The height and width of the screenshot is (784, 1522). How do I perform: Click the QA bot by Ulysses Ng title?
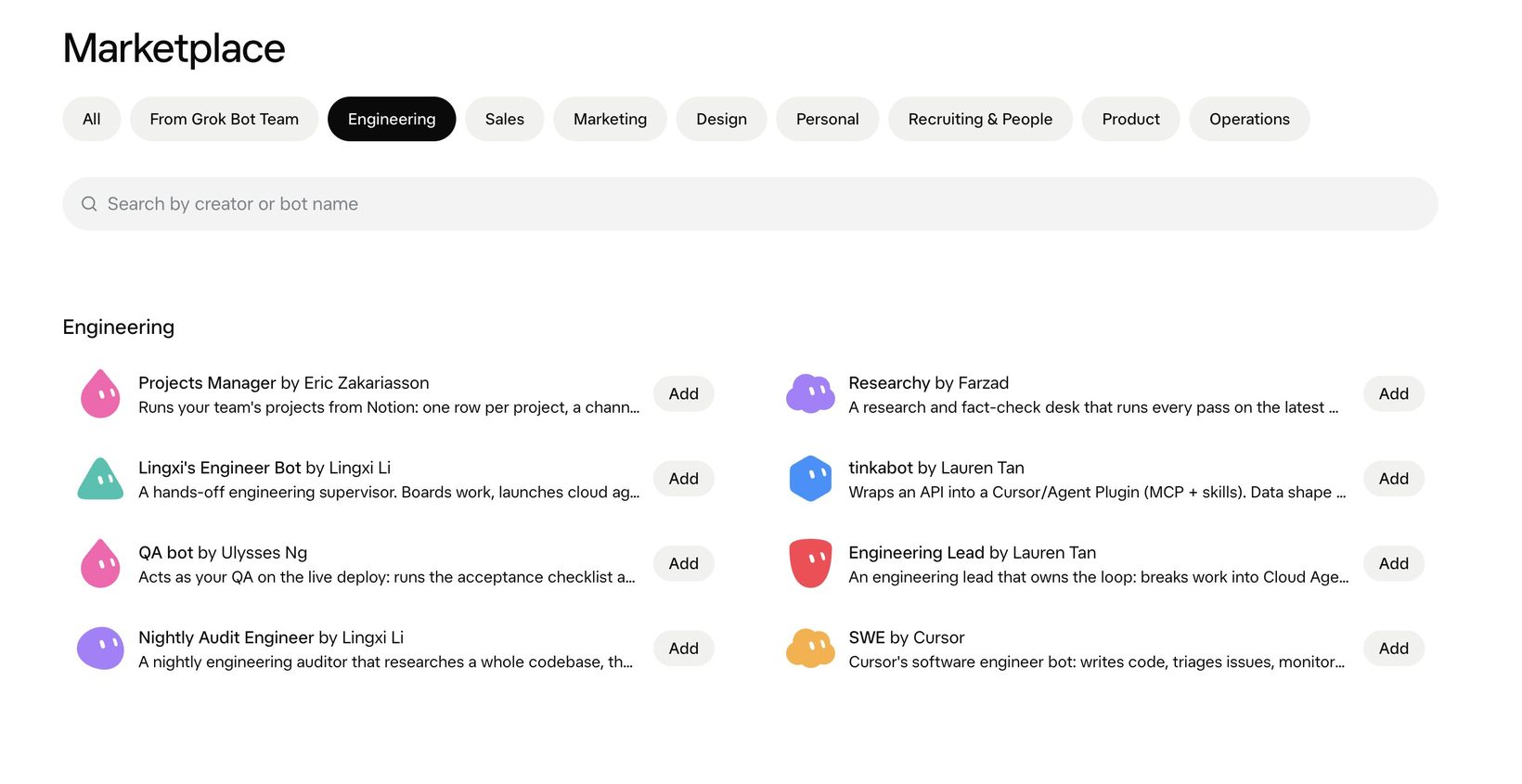point(223,553)
